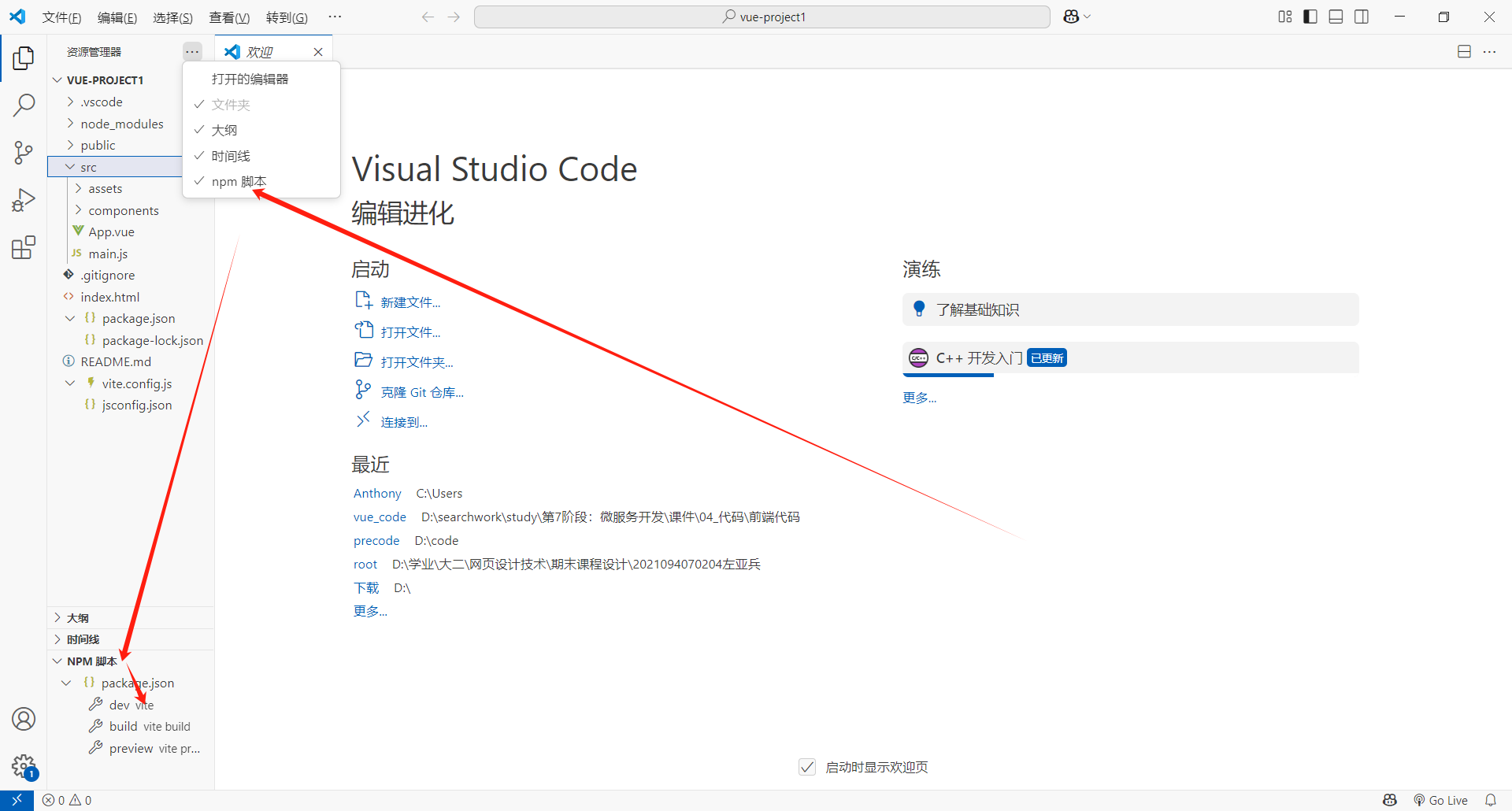Screen dimensions: 1512x811
Task: Toggle 大纲 view in the menu
Action: click(261, 130)
